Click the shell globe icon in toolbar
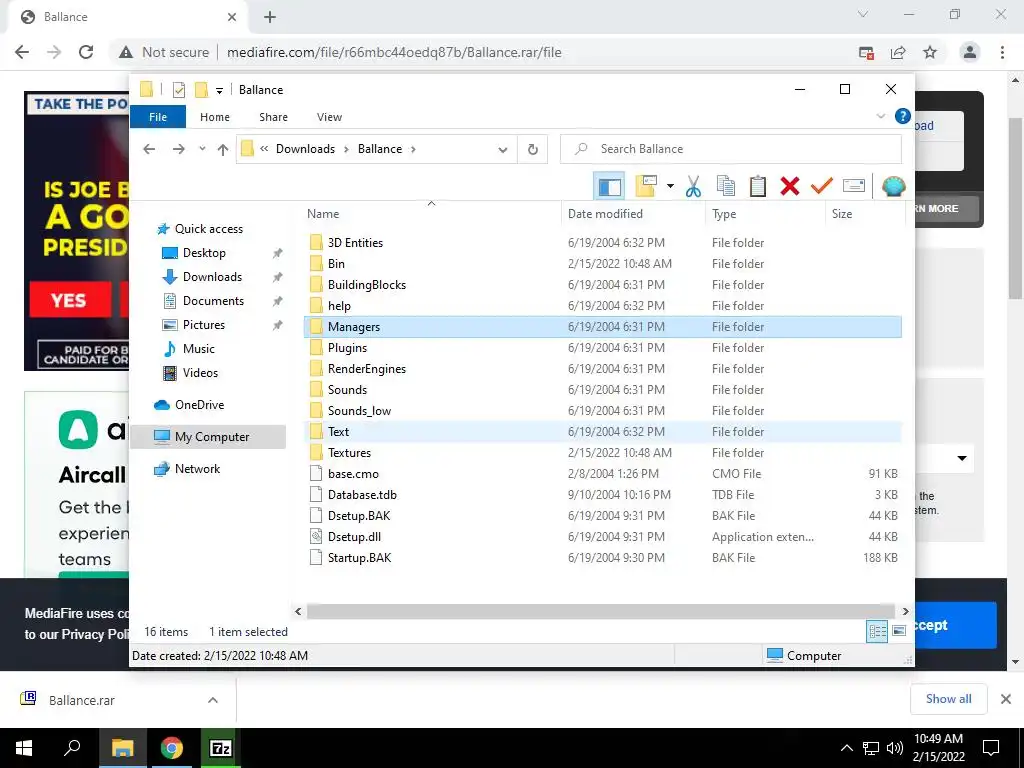 point(893,187)
